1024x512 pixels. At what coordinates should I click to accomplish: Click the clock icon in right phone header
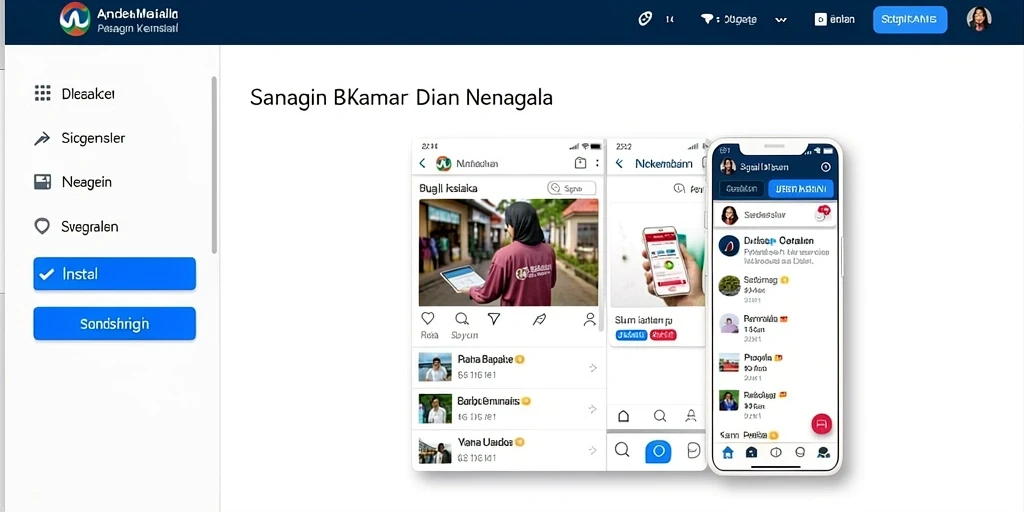pos(825,167)
